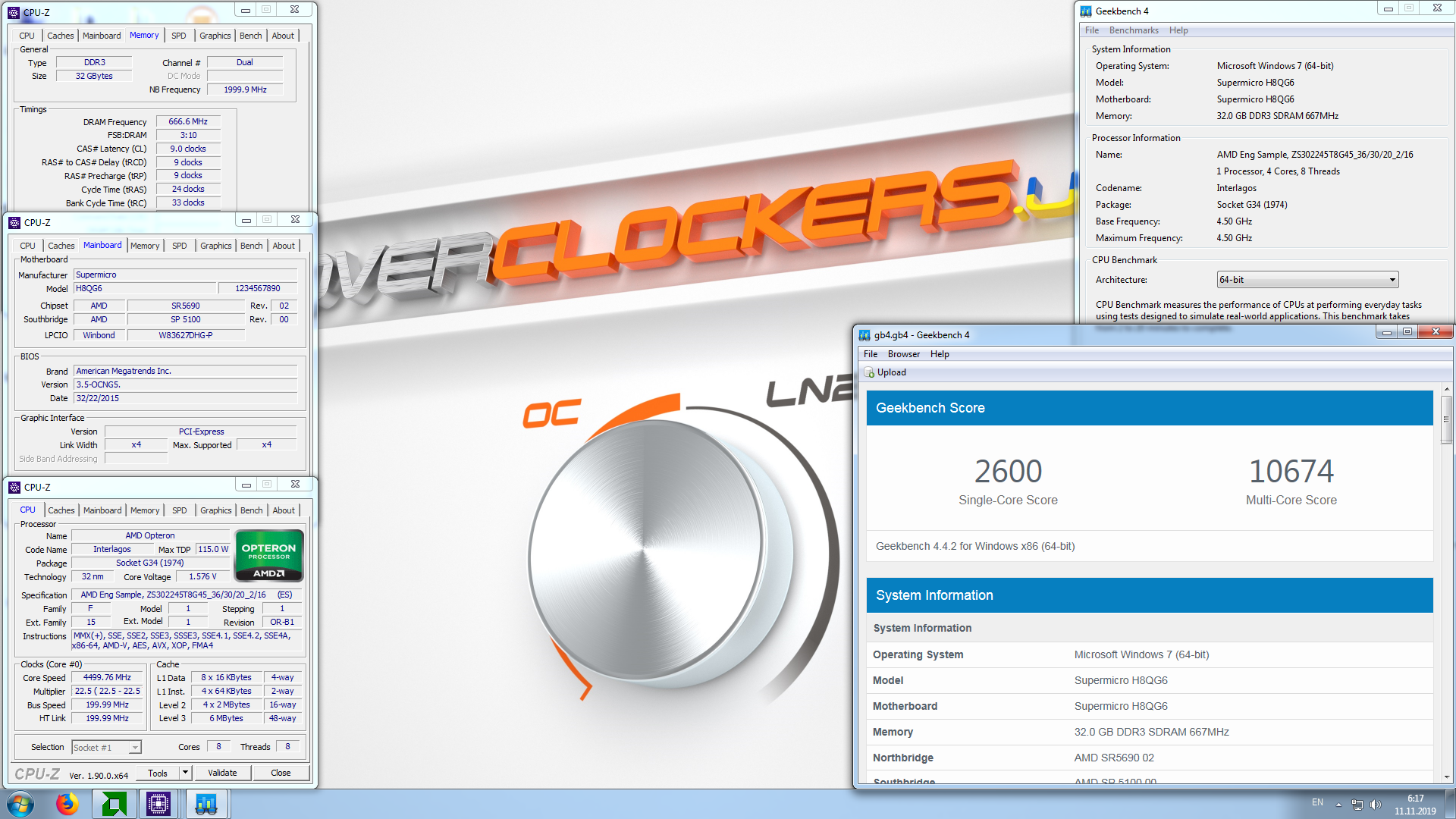Click the Tools button in CPU-Z
This screenshot has width=1456, height=819.
(x=158, y=773)
